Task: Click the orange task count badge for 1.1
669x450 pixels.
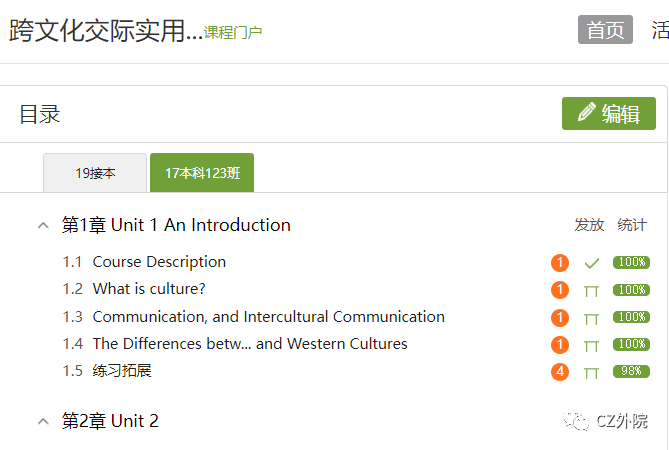Action: (560, 263)
